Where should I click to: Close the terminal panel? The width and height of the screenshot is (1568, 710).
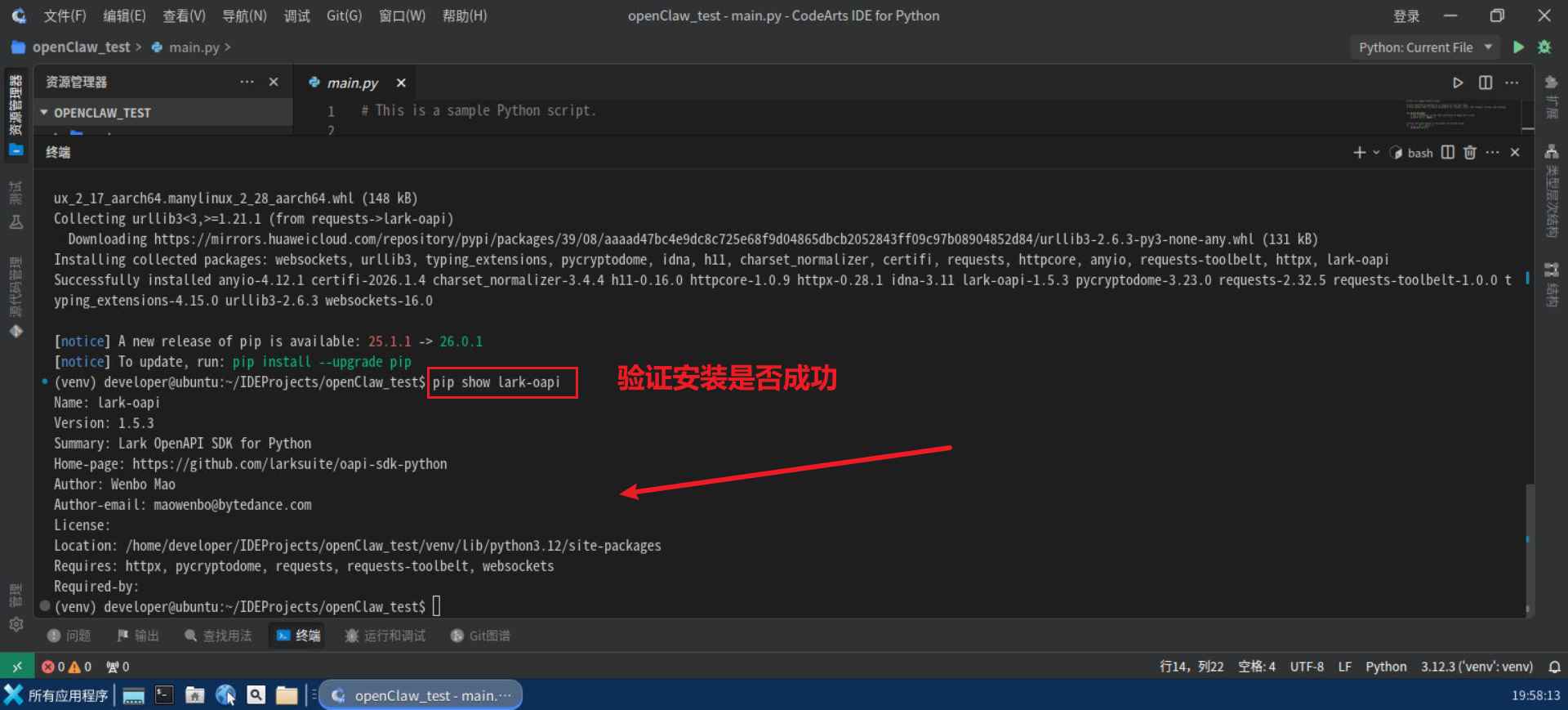point(1515,153)
